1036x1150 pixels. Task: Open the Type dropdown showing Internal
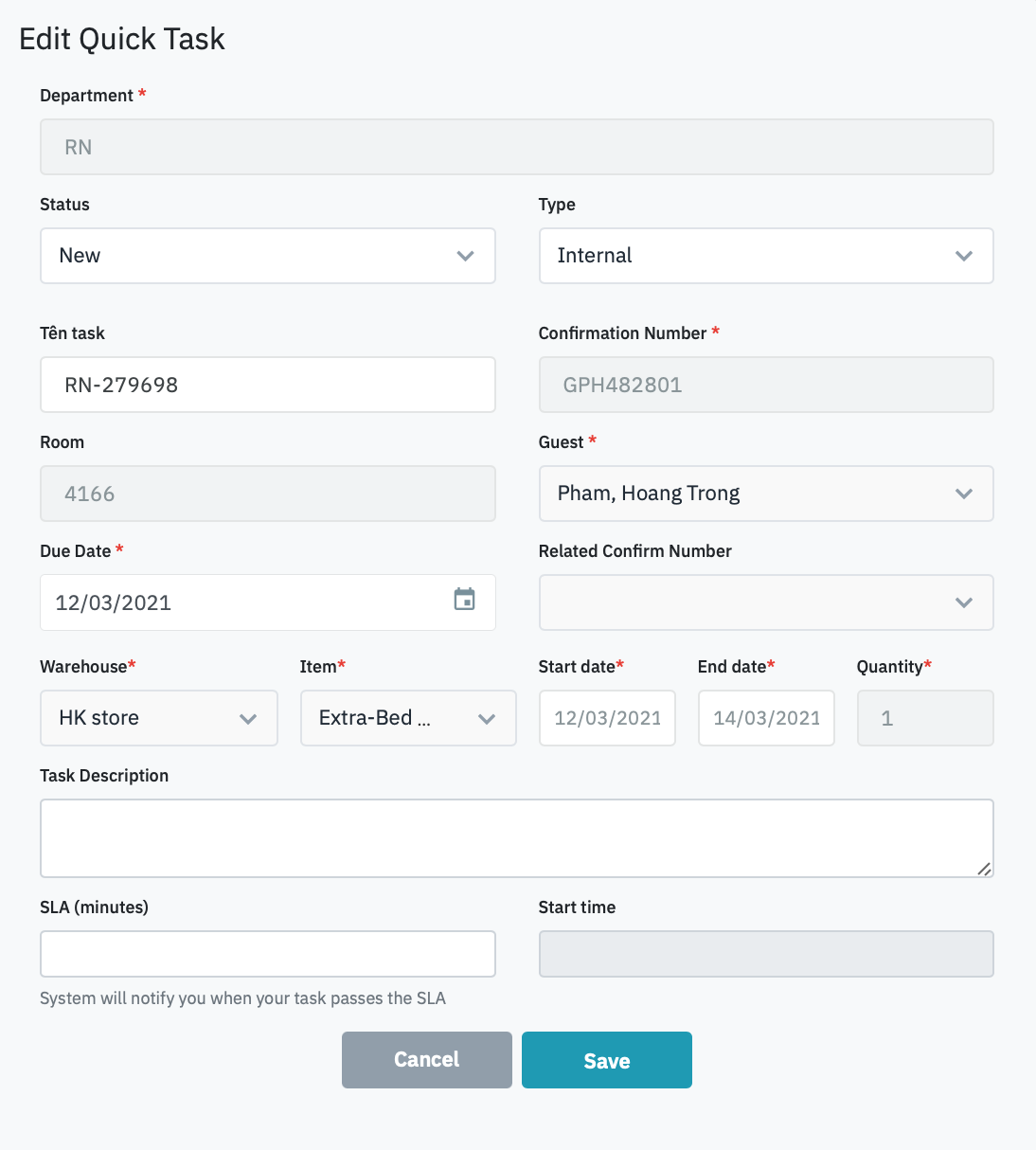[x=765, y=256]
